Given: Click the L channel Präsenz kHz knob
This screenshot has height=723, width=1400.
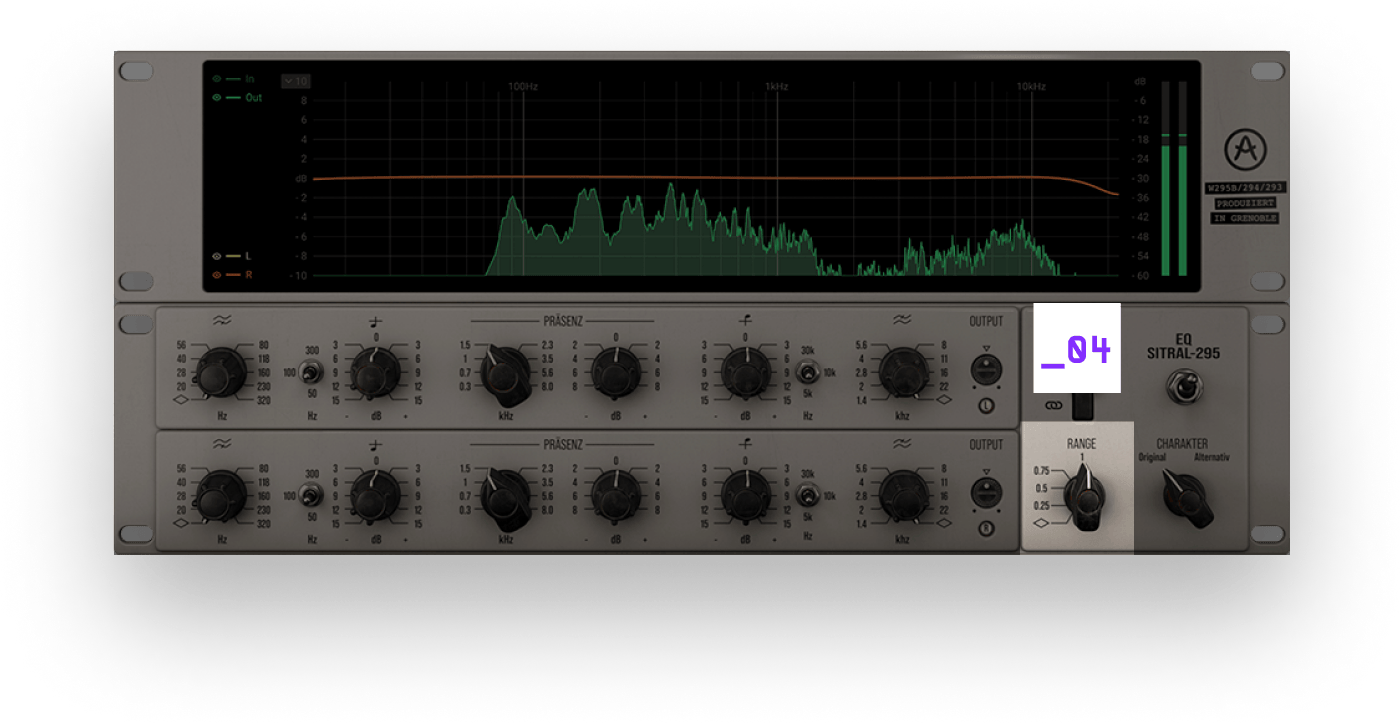Looking at the screenshot, I should (506, 372).
